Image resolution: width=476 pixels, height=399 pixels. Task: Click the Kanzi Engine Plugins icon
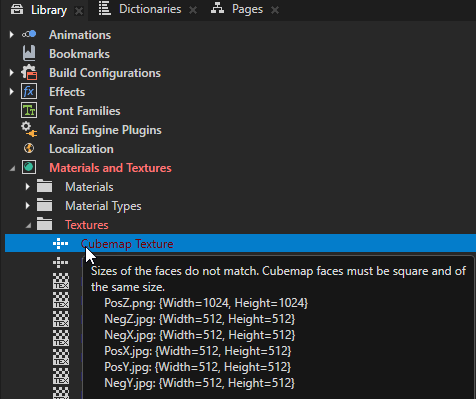pos(29,129)
